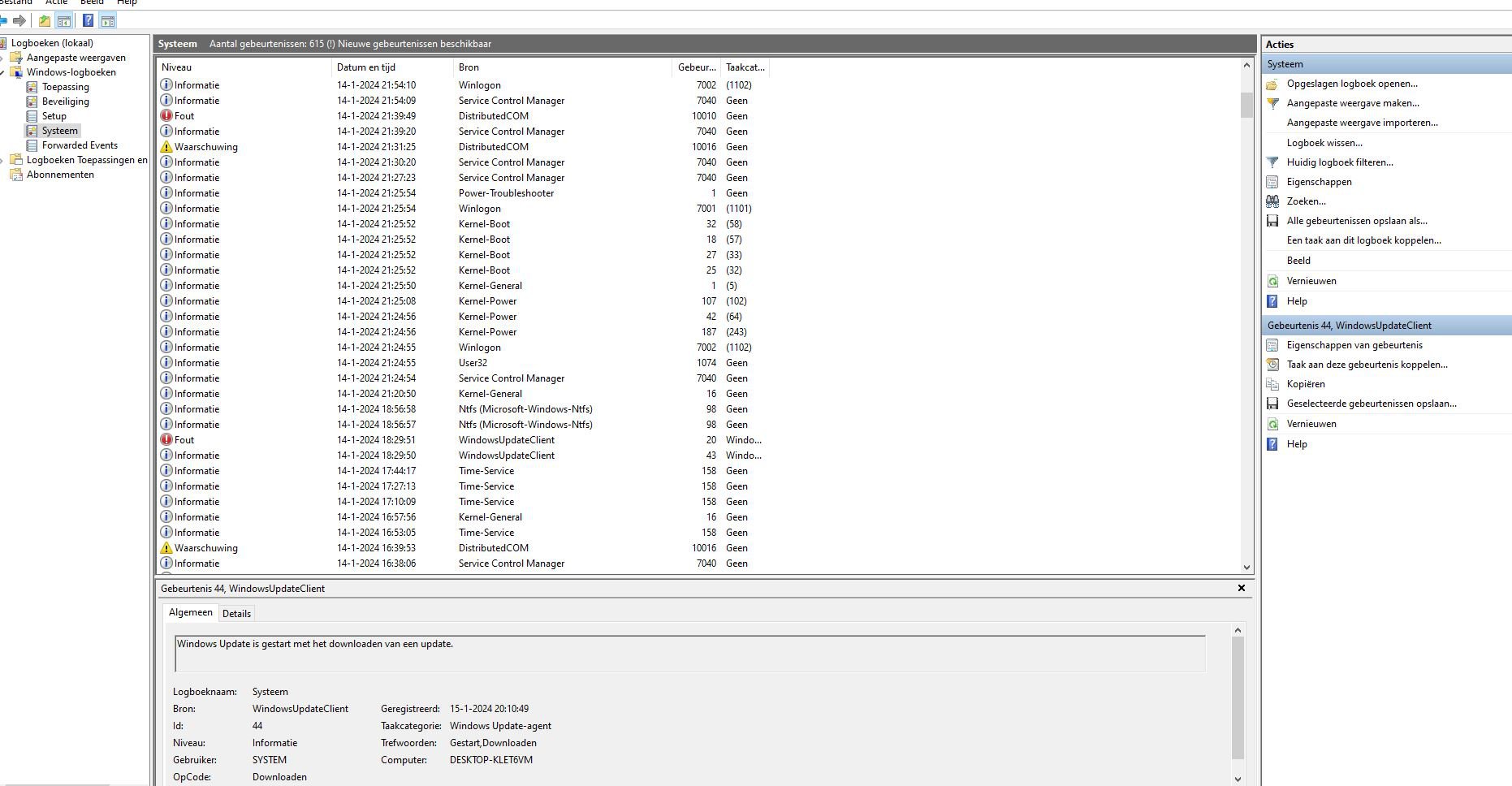The width and height of the screenshot is (1512, 786).
Task: Click Aangepaste weergave importeren action
Action: (x=1362, y=123)
